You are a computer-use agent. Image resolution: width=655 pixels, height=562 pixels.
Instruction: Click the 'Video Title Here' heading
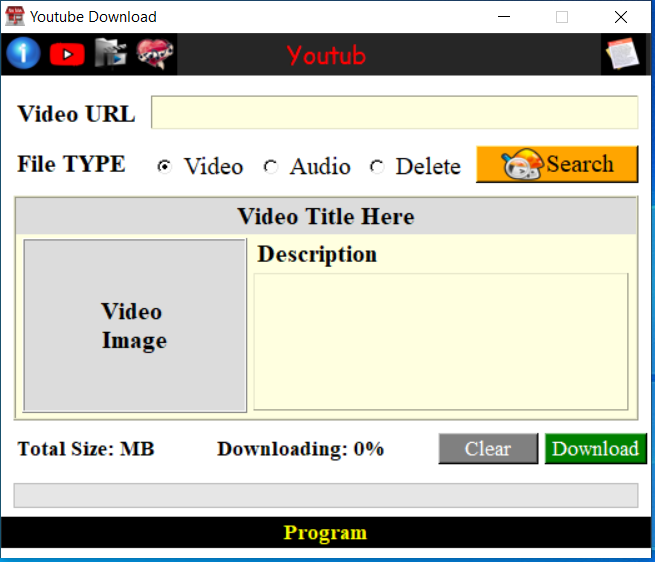tap(326, 216)
